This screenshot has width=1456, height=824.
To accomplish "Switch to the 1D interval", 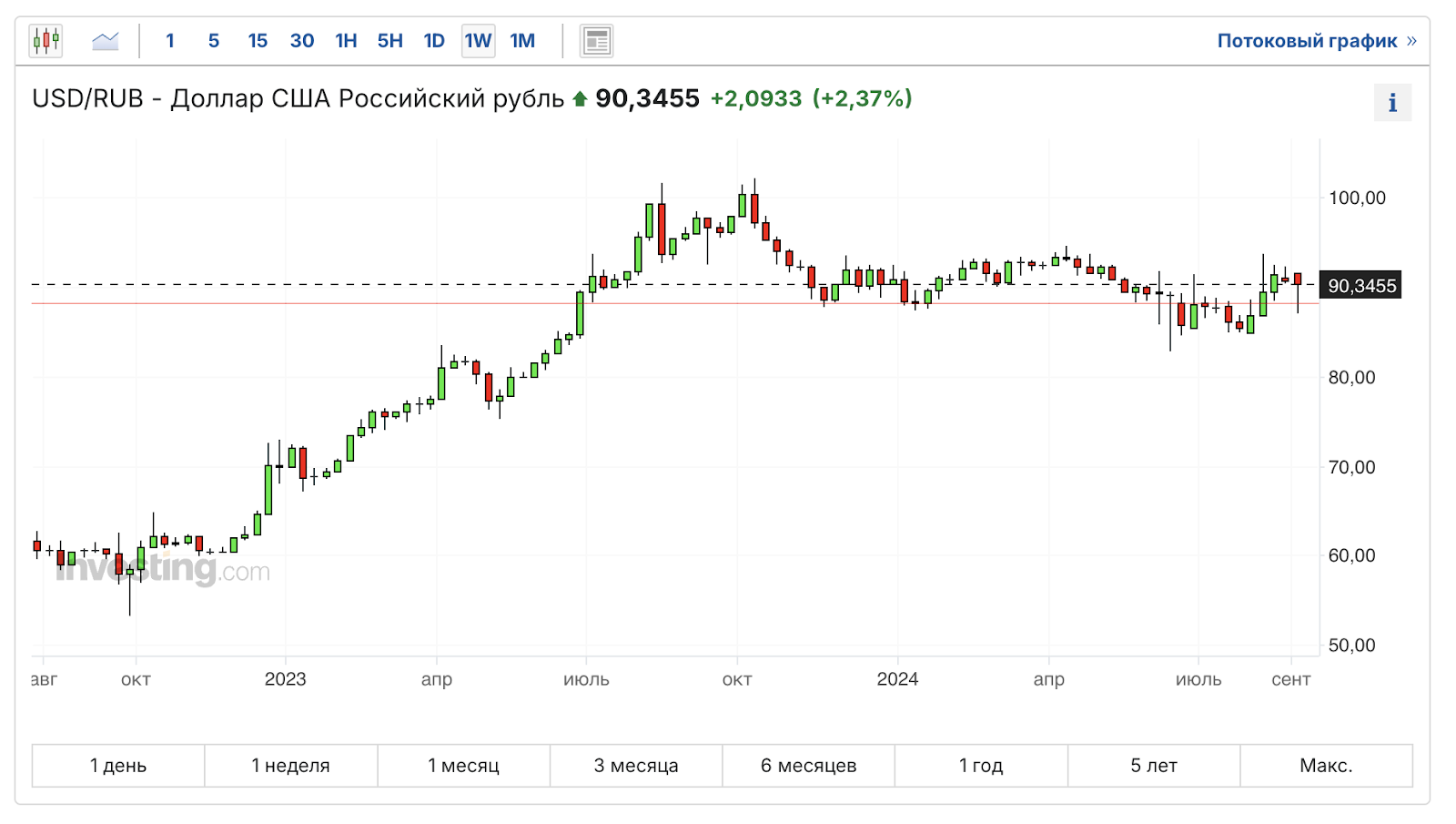I will click(x=434, y=41).
